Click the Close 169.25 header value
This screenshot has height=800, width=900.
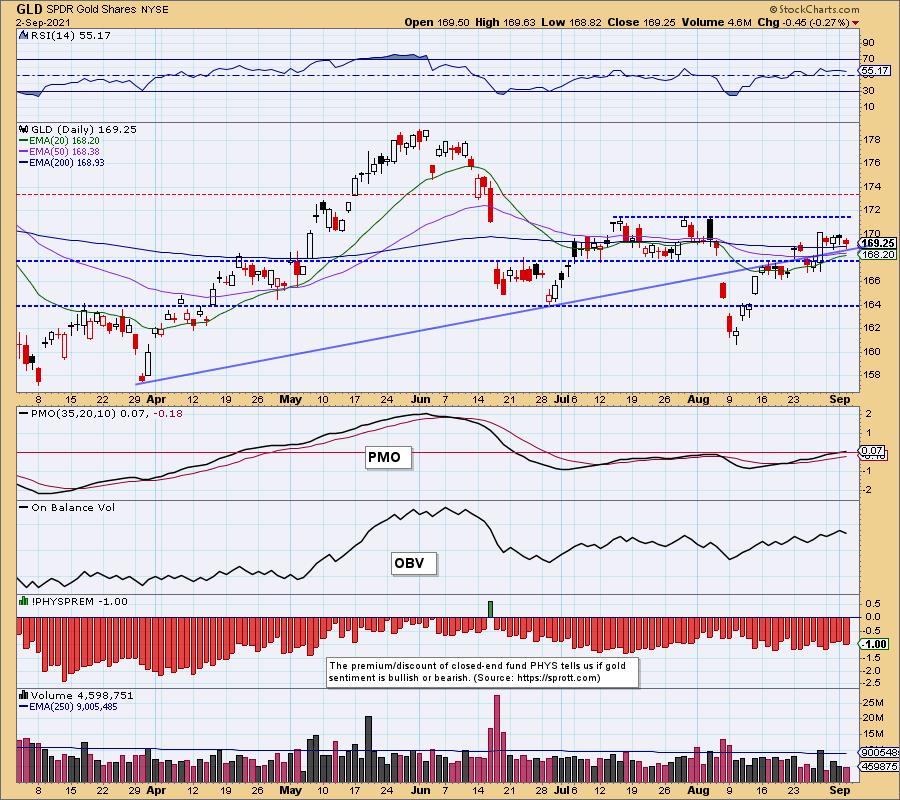pyautogui.click(x=642, y=22)
